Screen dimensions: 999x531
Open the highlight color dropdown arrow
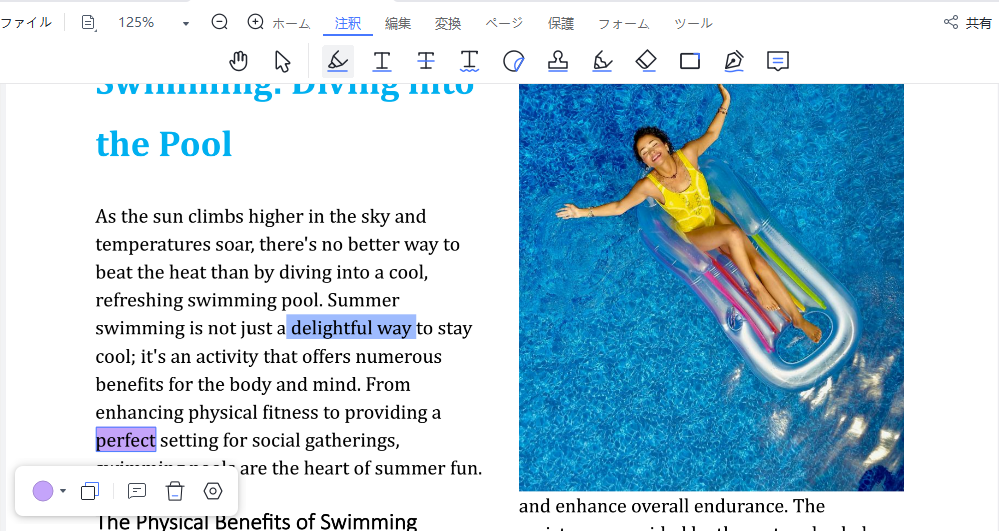pyautogui.click(x=63, y=491)
